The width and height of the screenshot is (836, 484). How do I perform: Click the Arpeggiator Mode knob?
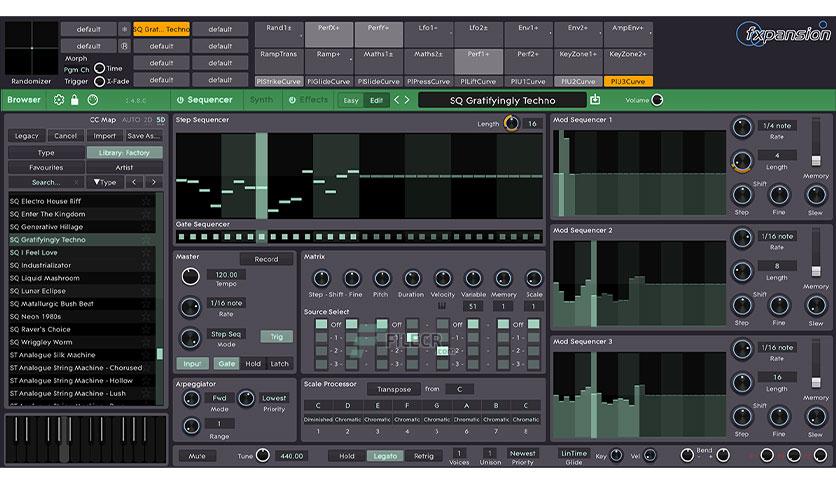[x=191, y=398]
